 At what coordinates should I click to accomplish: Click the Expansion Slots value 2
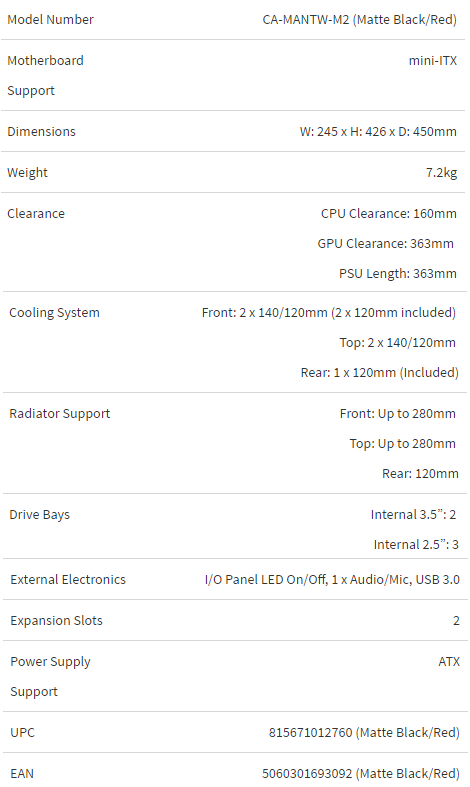tap(456, 621)
